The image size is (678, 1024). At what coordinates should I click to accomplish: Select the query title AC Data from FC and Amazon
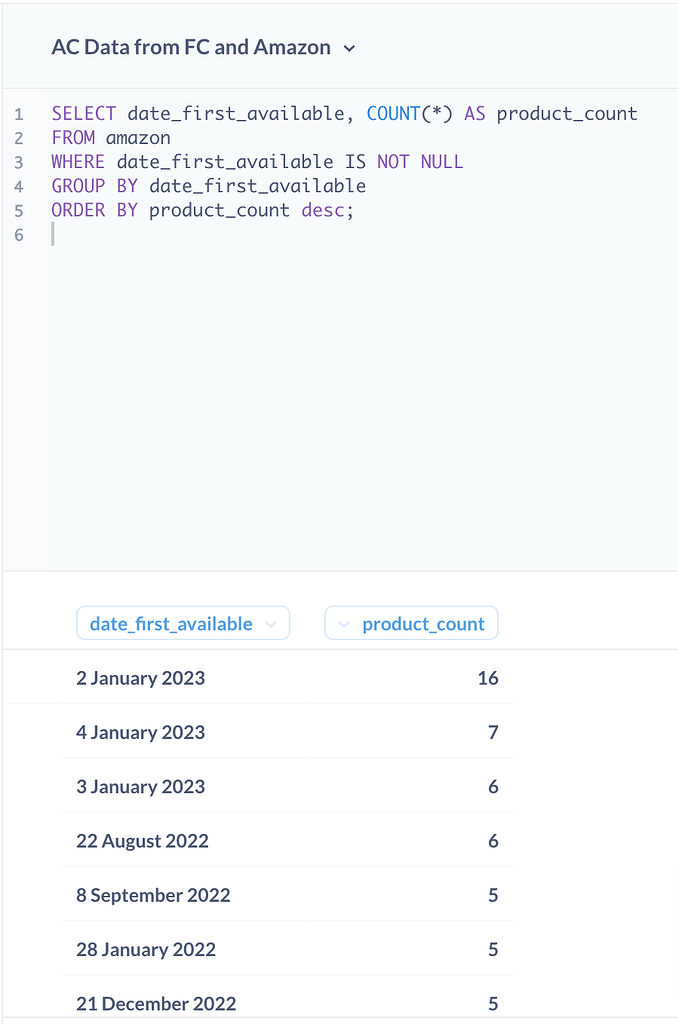click(190, 47)
